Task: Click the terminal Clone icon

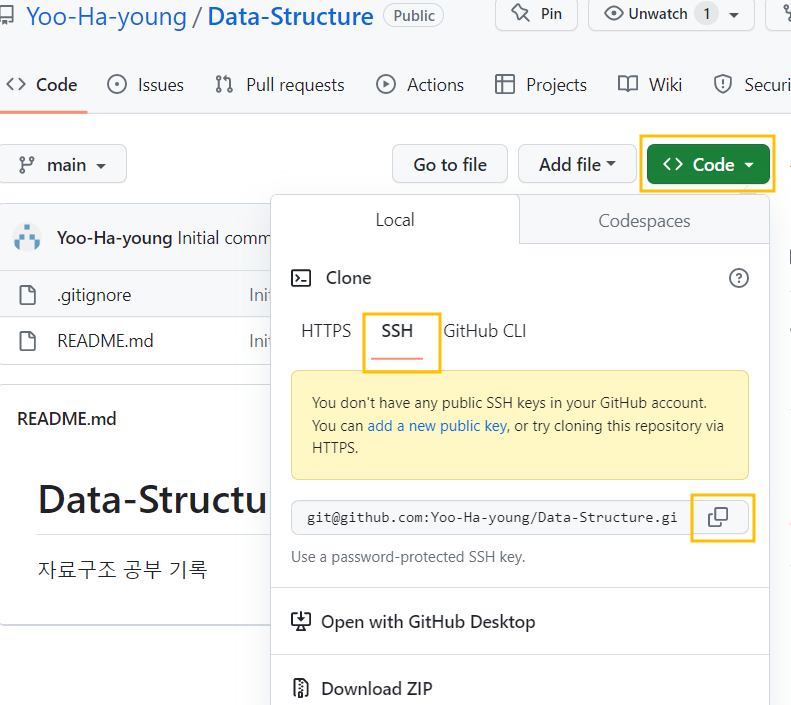Action: click(x=301, y=278)
